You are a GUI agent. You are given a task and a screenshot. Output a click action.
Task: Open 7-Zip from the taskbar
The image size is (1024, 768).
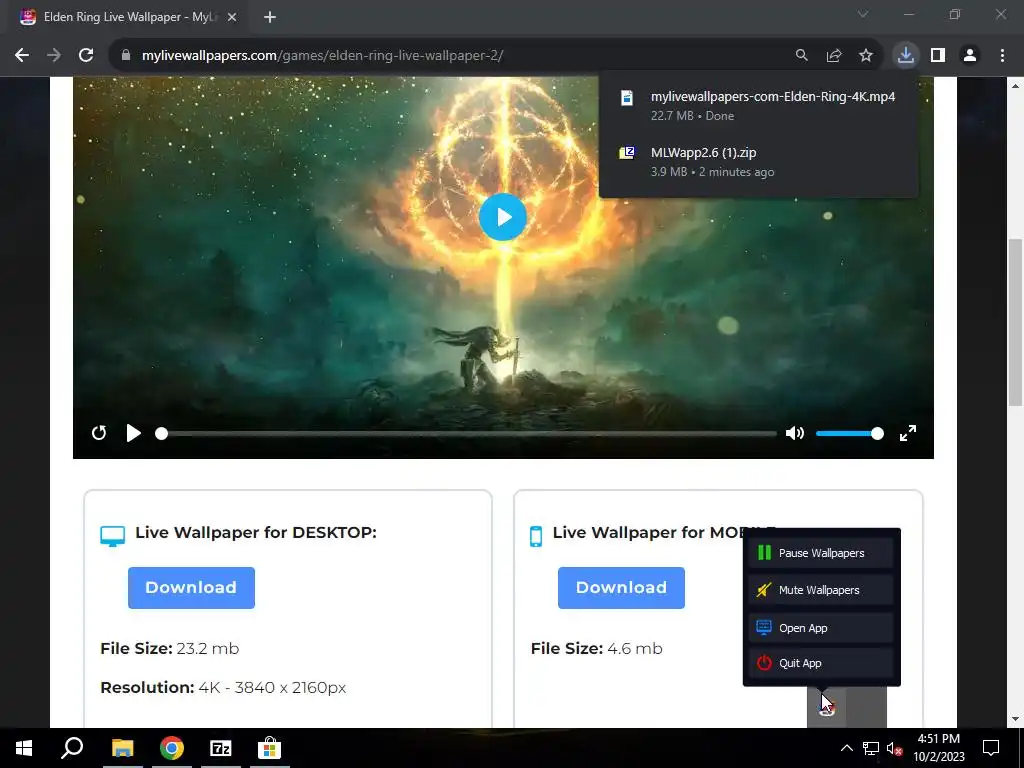[221, 748]
